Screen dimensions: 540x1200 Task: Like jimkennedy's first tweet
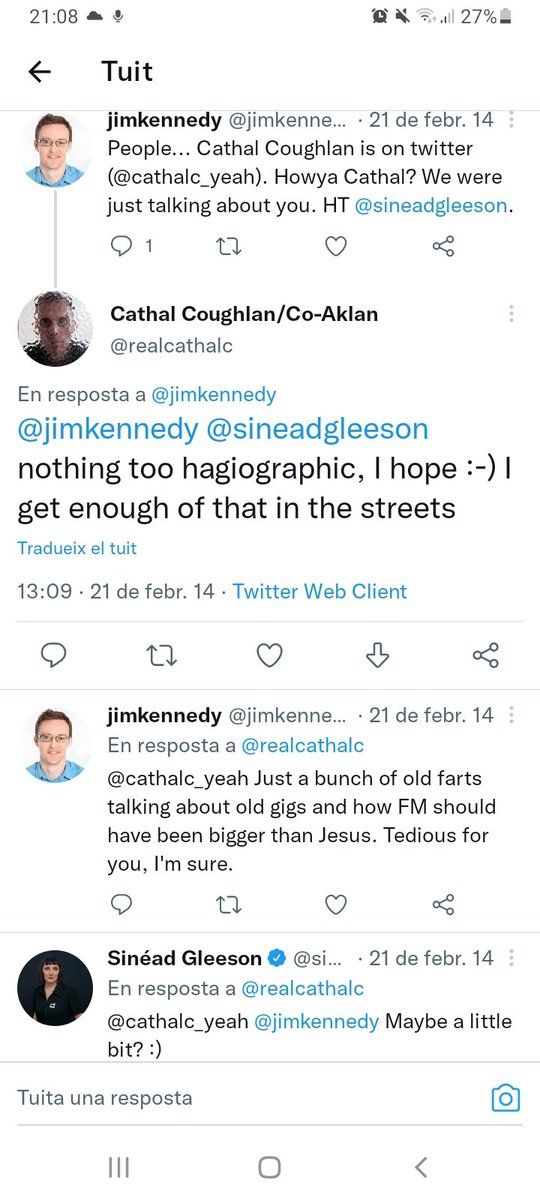pyautogui.click(x=336, y=246)
